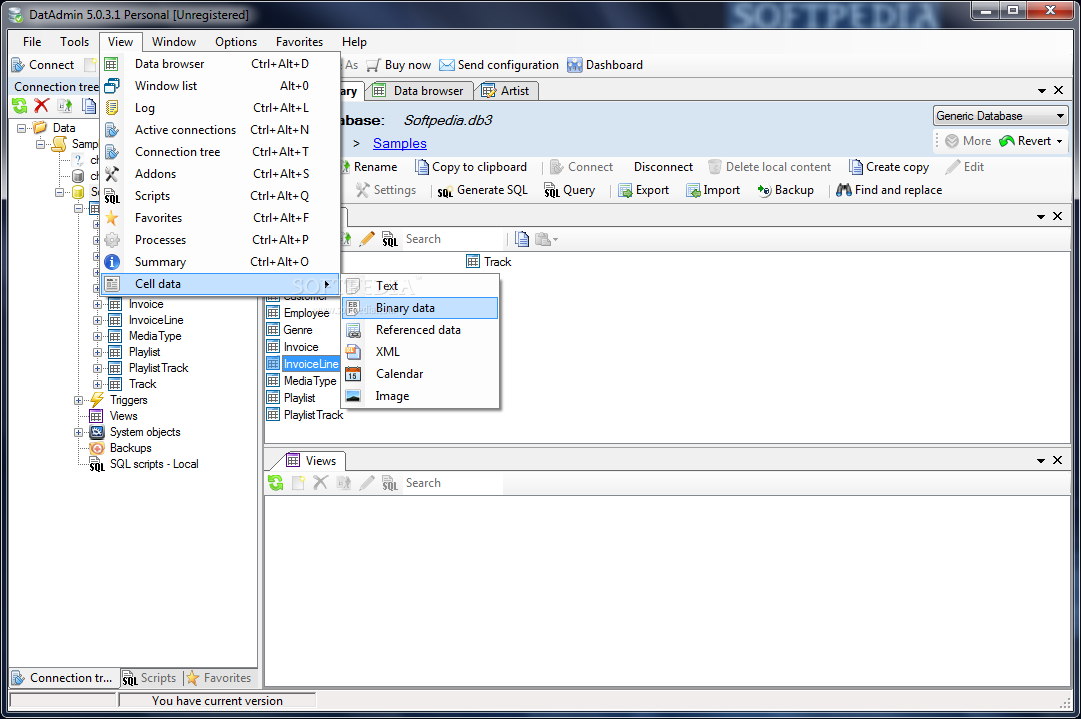Screen dimensions: 1081x719
Task: Expand the System objects node
Action: [79, 432]
